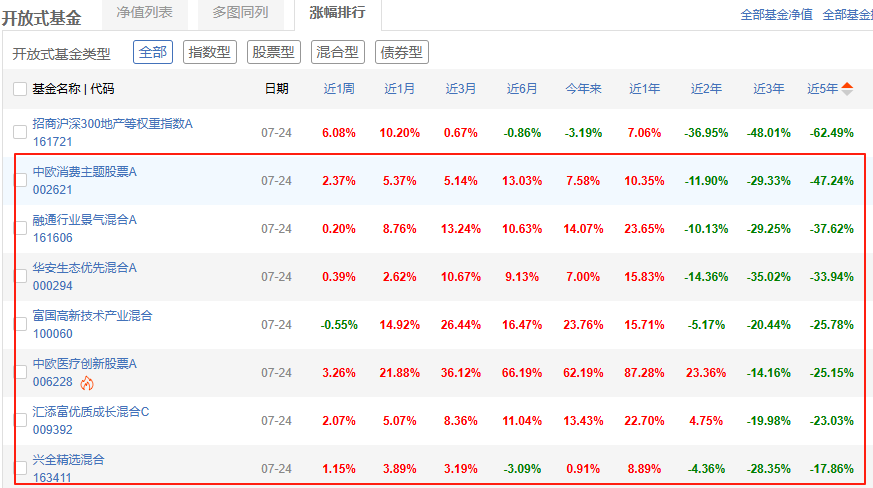Screen dimensions: 873x488
Task: Open fund 富国高新技术产业混合
Action: point(92,315)
